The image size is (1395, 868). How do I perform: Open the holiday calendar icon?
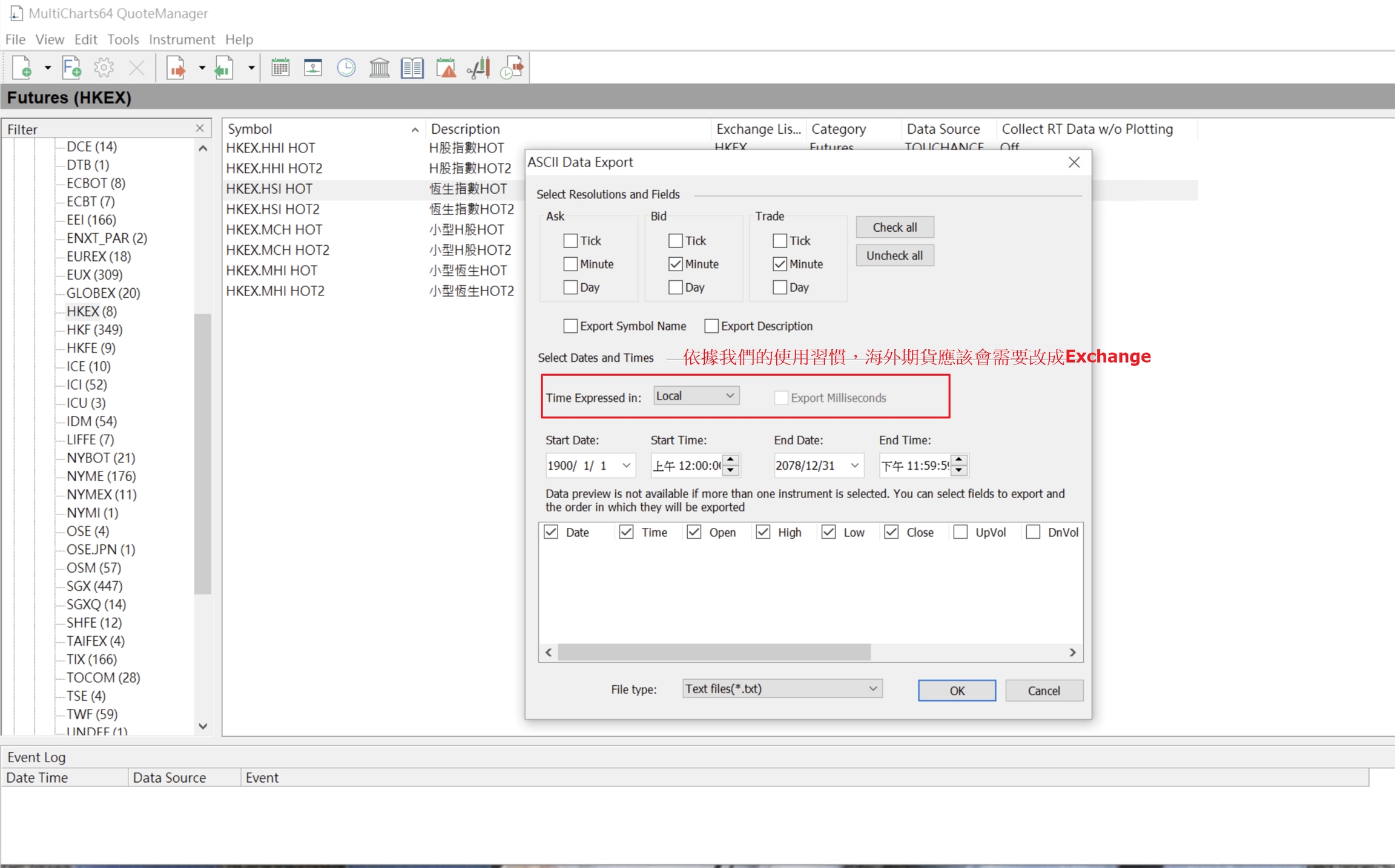[x=280, y=68]
